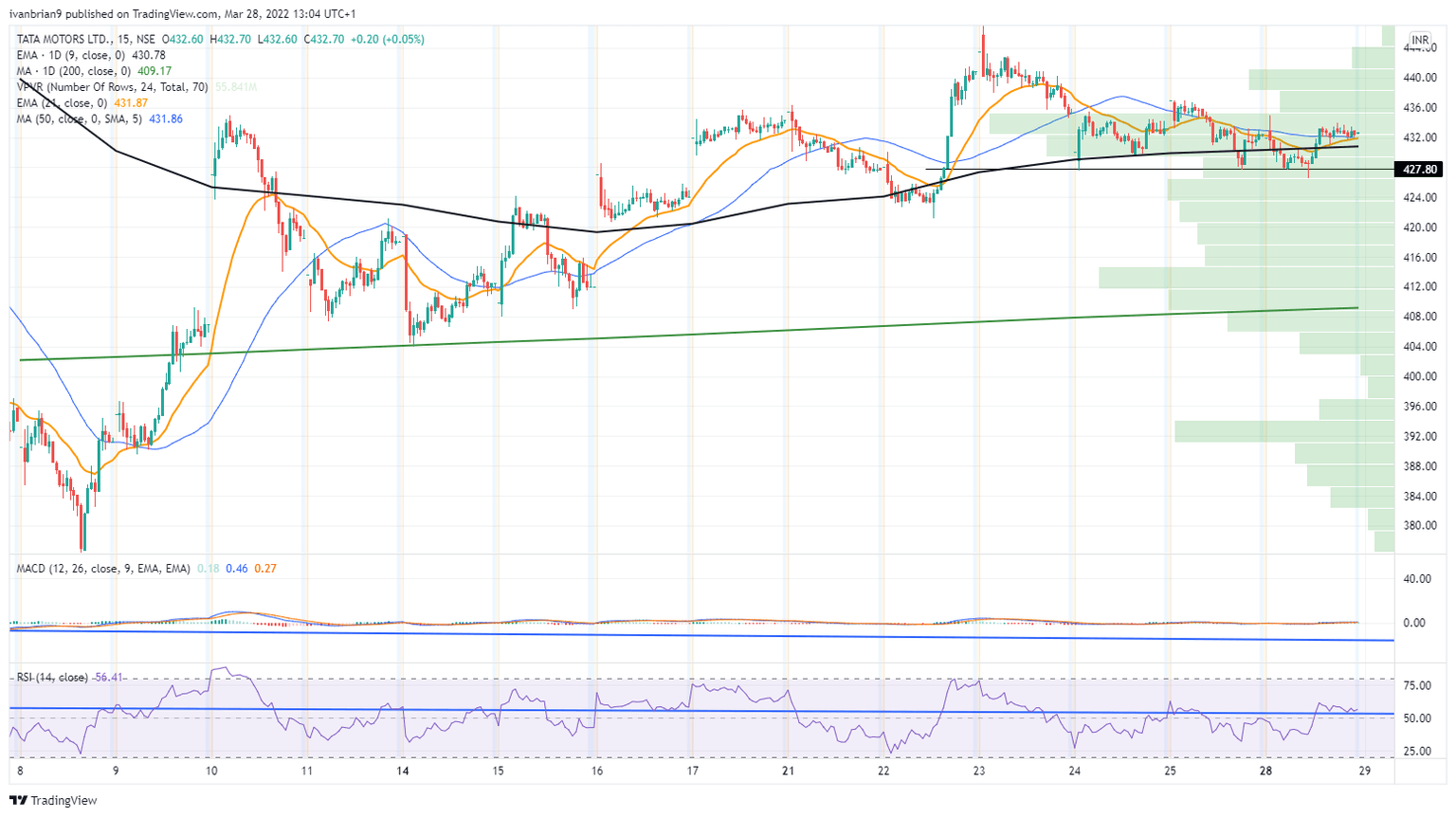Image resolution: width=1456 pixels, height=817 pixels.
Task: Click the 404.00 price axis label
Action: 1421,347
